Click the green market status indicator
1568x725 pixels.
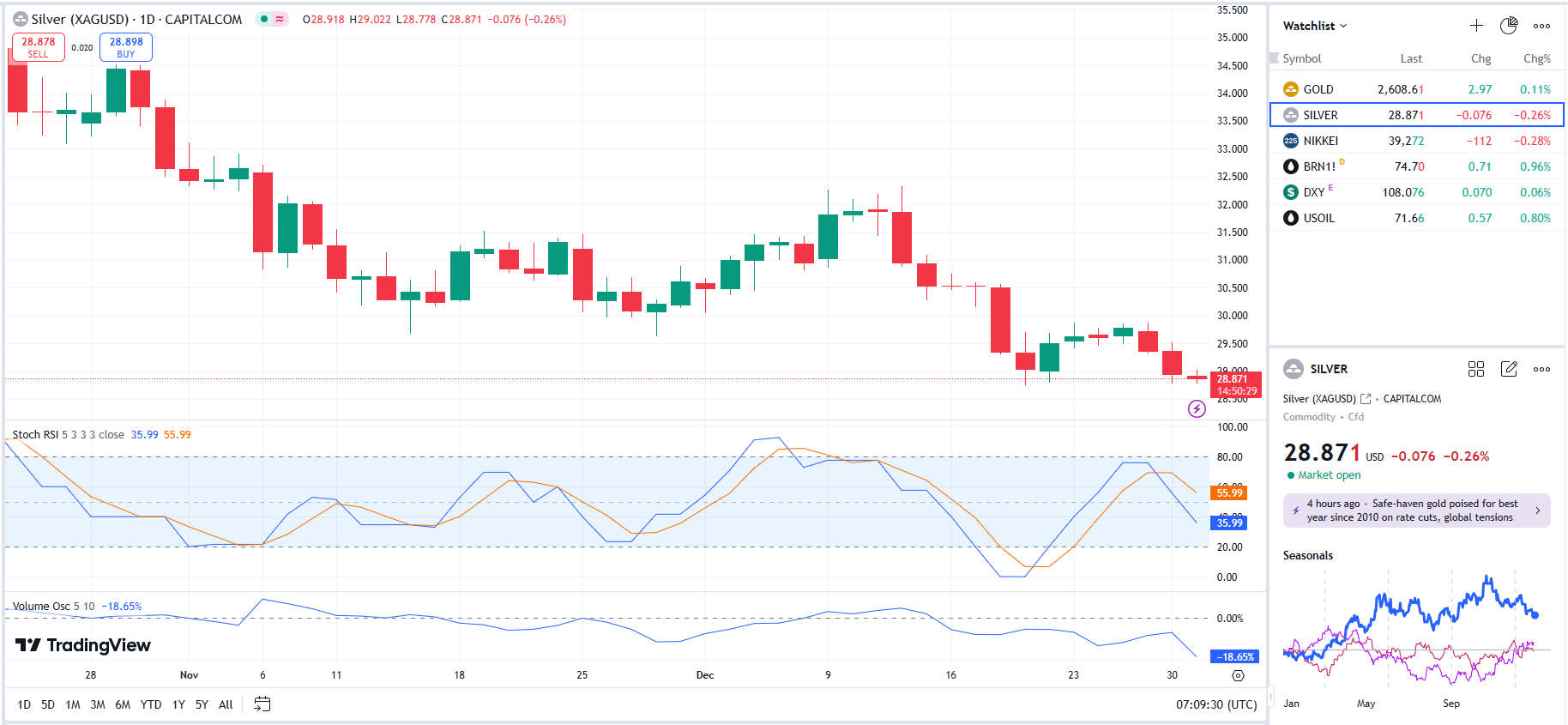pos(264,19)
